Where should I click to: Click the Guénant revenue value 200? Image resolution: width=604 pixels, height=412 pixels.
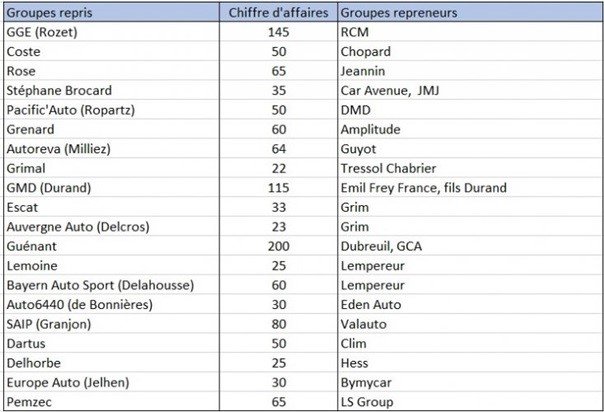click(x=279, y=246)
